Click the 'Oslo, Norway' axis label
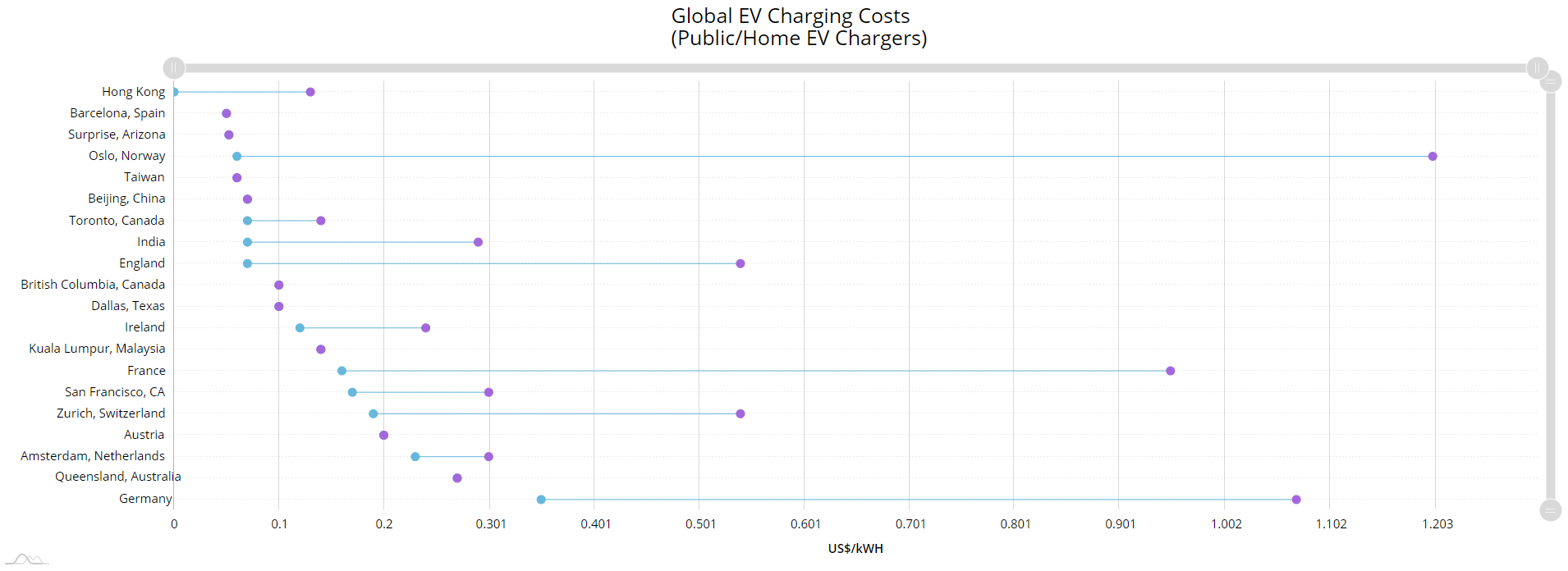This screenshot has width=1568, height=571. (127, 156)
